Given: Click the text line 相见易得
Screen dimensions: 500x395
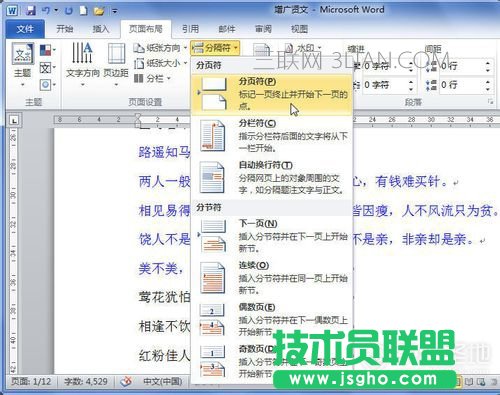Looking at the screenshot, I should (165, 211).
